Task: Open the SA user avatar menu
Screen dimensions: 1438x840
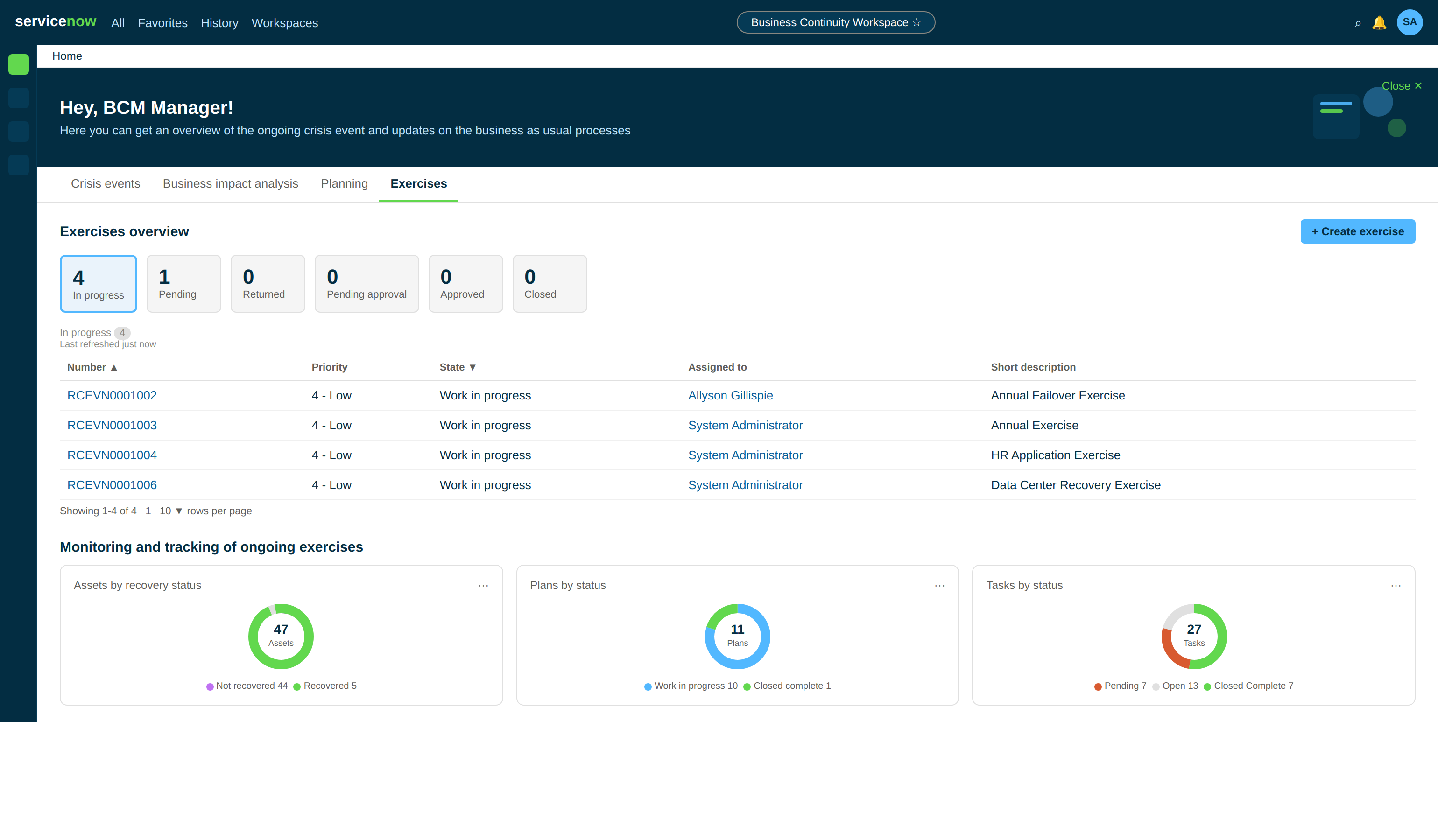Action: (1410, 22)
